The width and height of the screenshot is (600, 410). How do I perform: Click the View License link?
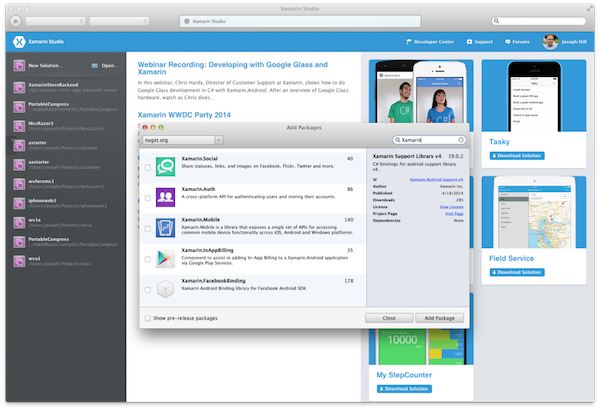tap(451, 207)
